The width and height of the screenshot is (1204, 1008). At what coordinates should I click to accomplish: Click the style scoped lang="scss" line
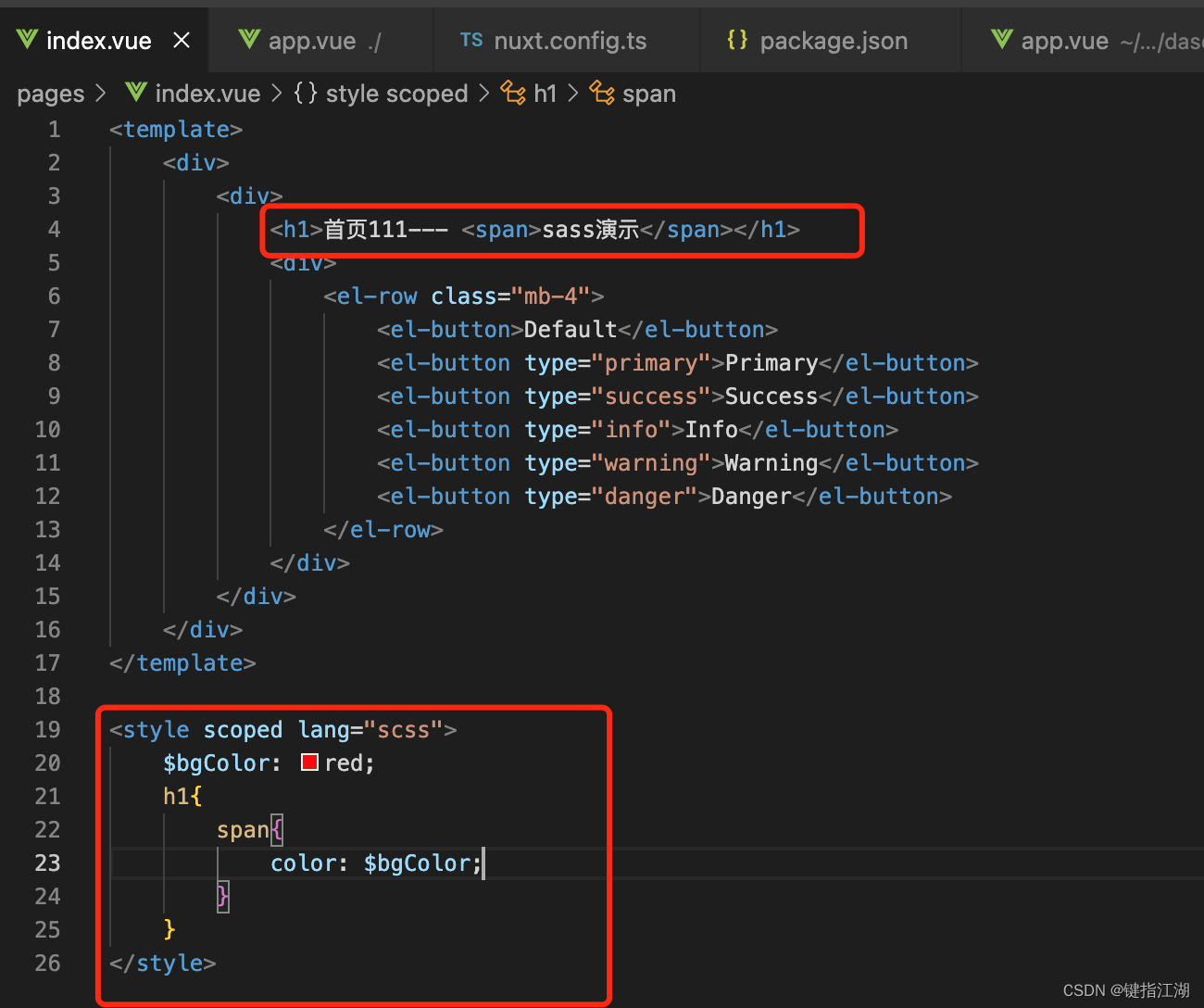(x=283, y=730)
